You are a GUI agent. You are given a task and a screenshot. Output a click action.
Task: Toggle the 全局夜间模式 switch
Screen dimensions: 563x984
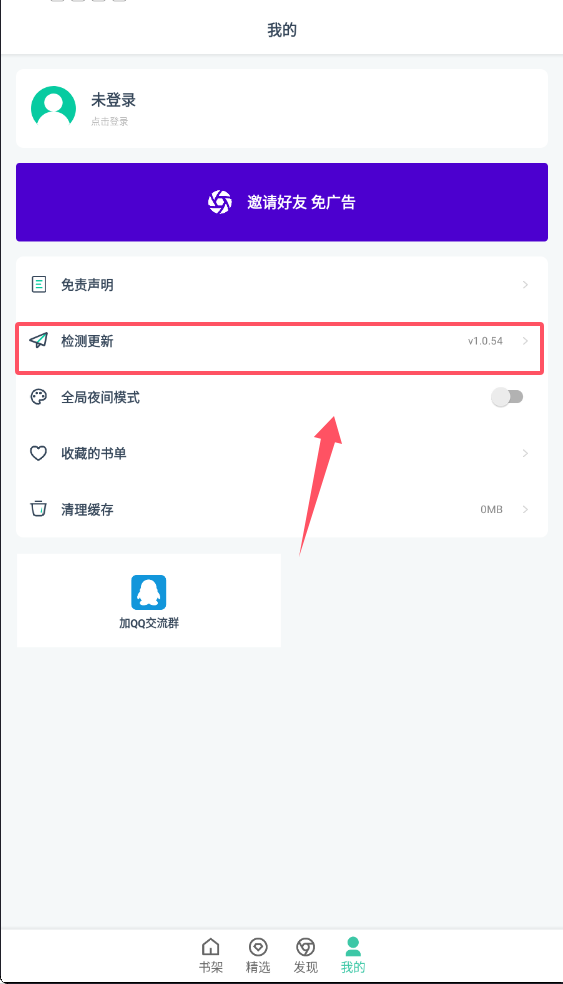tap(507, 397)
